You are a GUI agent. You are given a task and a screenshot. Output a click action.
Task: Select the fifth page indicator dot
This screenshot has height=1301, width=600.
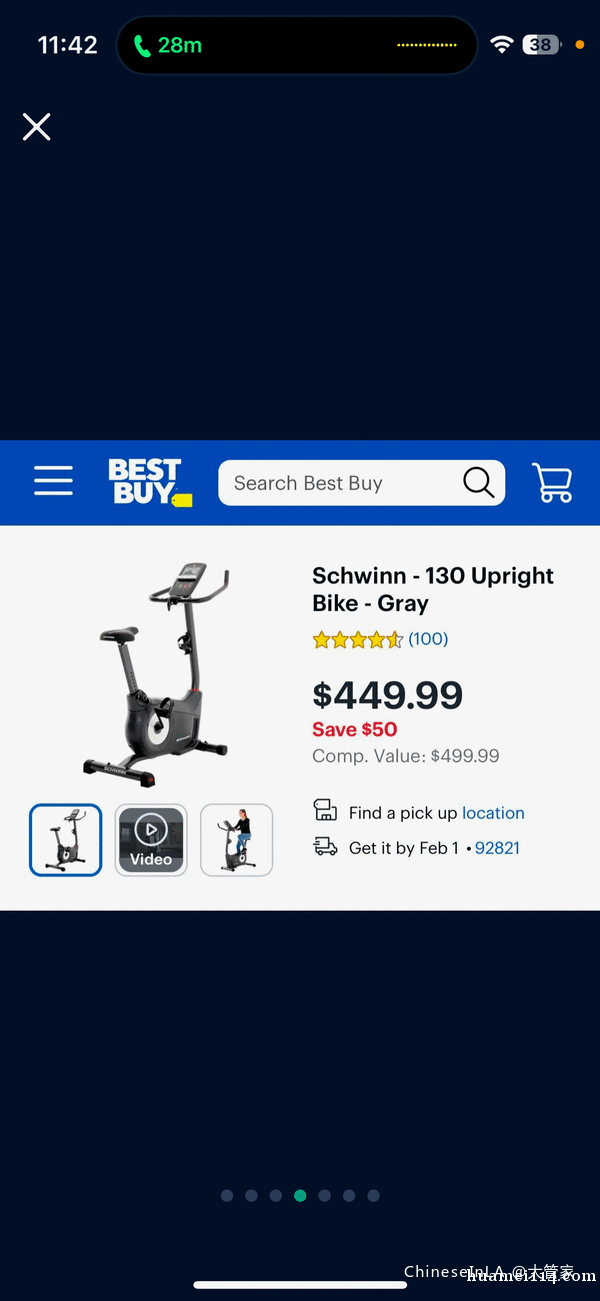point(324,1196)
